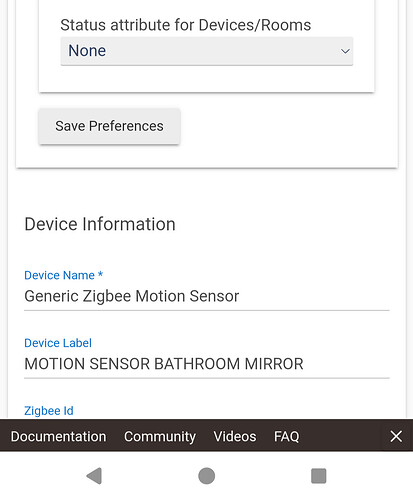
Task: Close the bottom help links bar
Action: pos(396,436)
